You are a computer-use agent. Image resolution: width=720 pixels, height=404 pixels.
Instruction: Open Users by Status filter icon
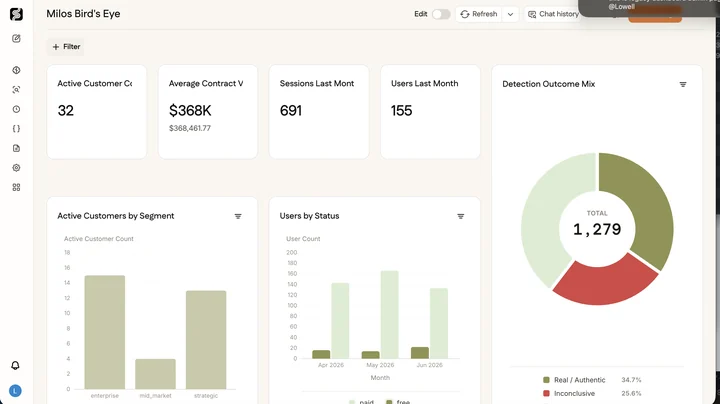461,216
